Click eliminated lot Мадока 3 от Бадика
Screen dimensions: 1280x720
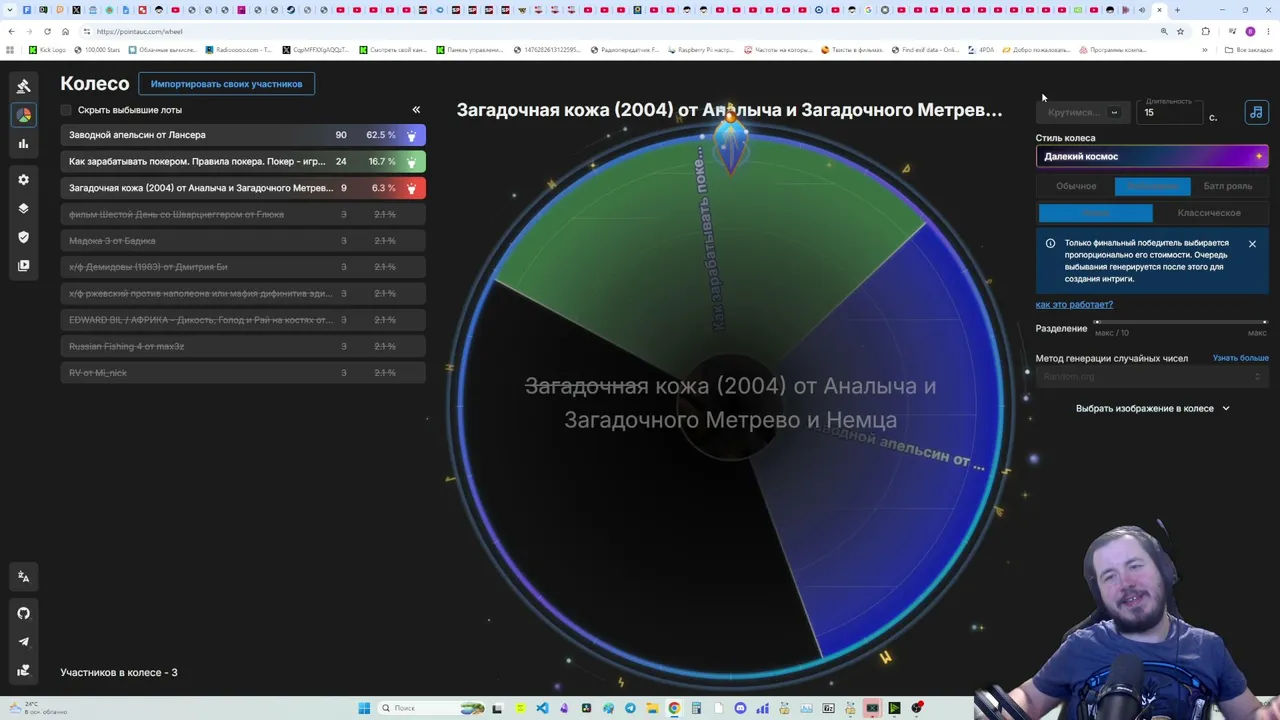coord(243,241)
